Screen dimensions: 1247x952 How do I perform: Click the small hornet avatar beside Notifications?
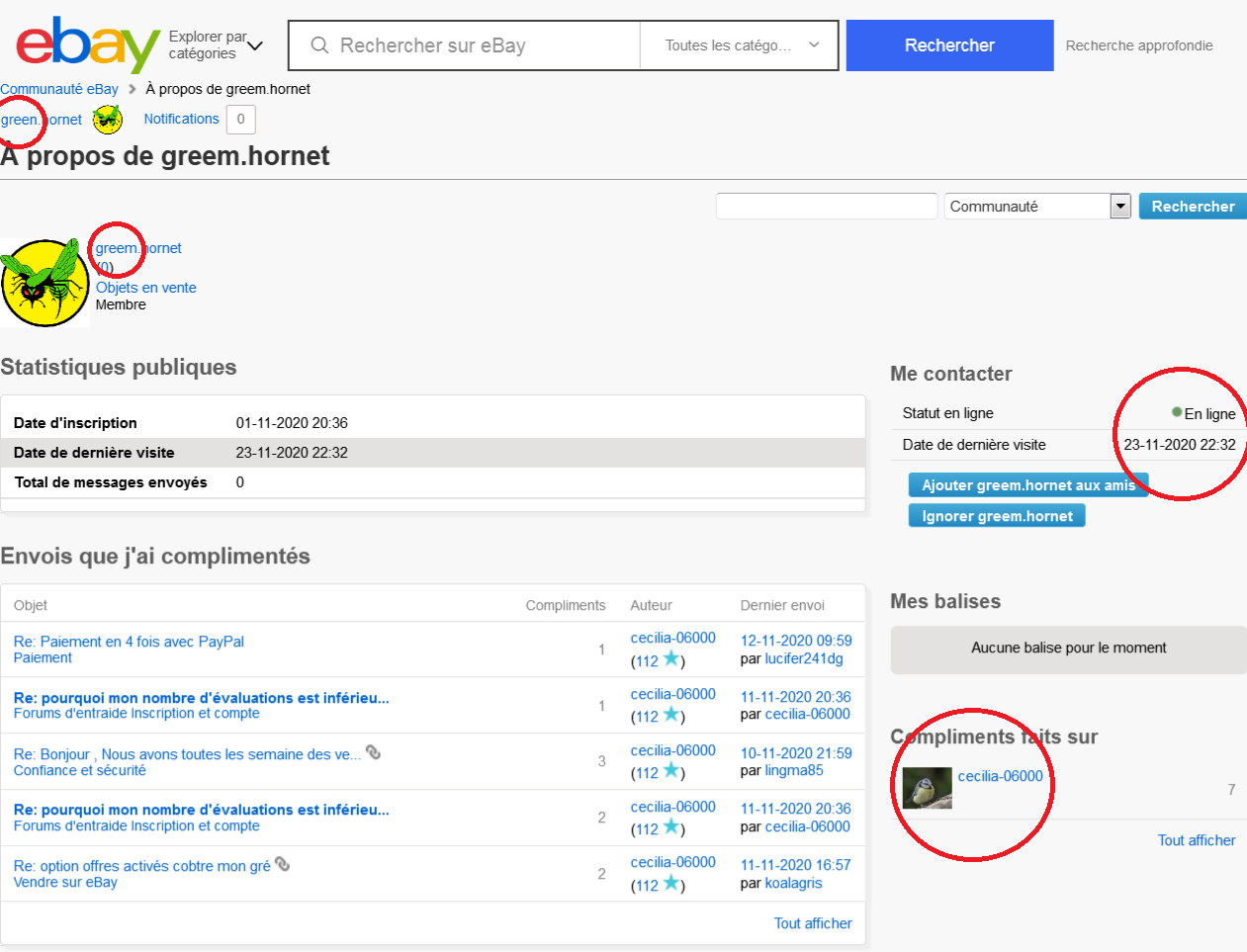[x=107, y=120]
